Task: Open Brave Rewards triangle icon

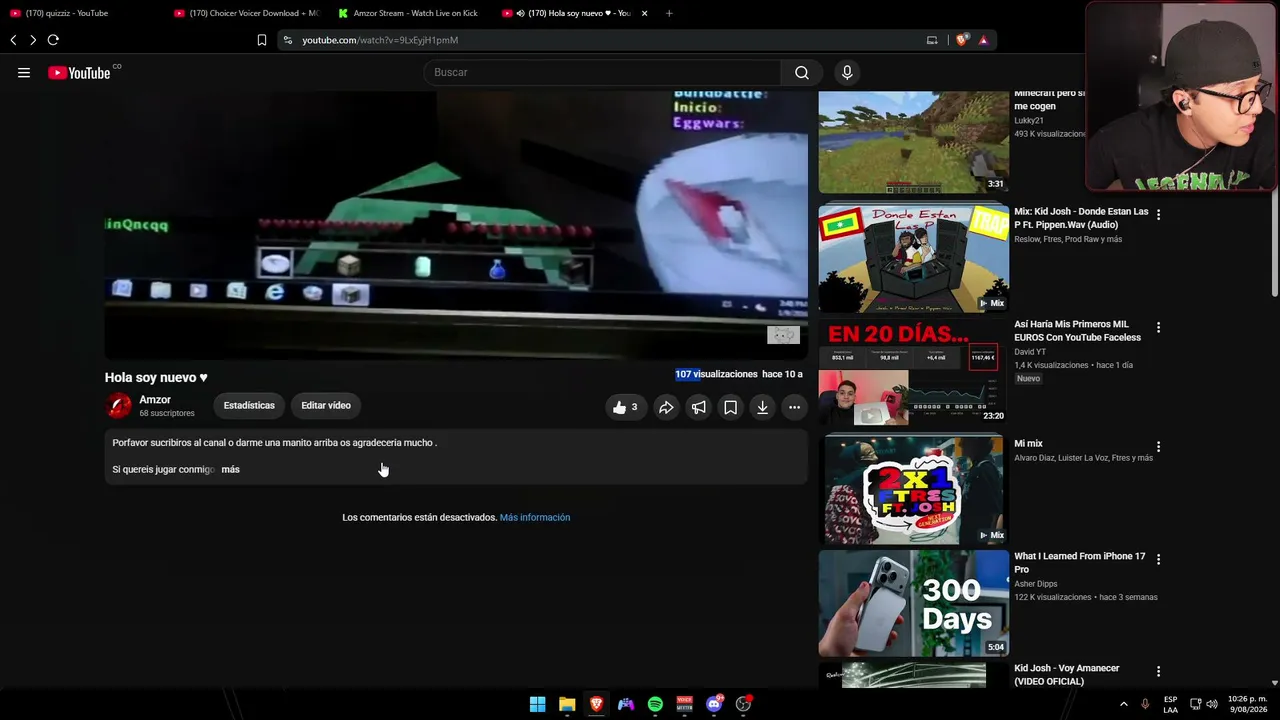Action: pos(983,40)
